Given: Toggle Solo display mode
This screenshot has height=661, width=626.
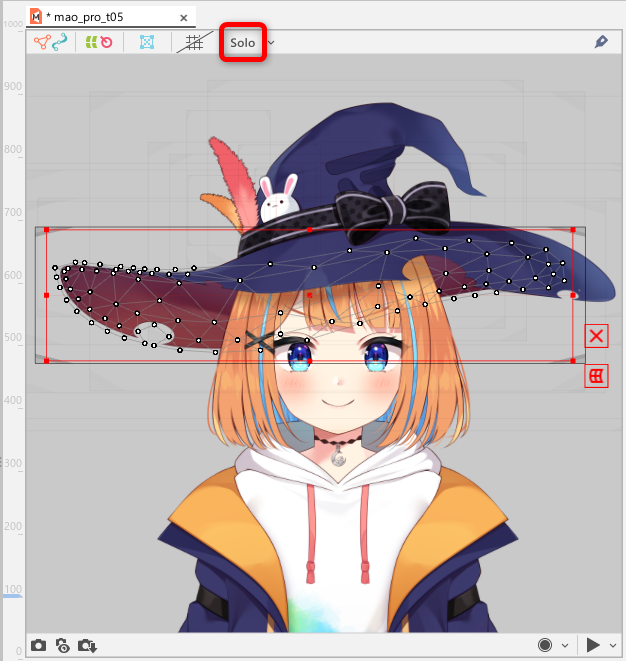Looking at the screenshot, I should (x=242, y=43).
